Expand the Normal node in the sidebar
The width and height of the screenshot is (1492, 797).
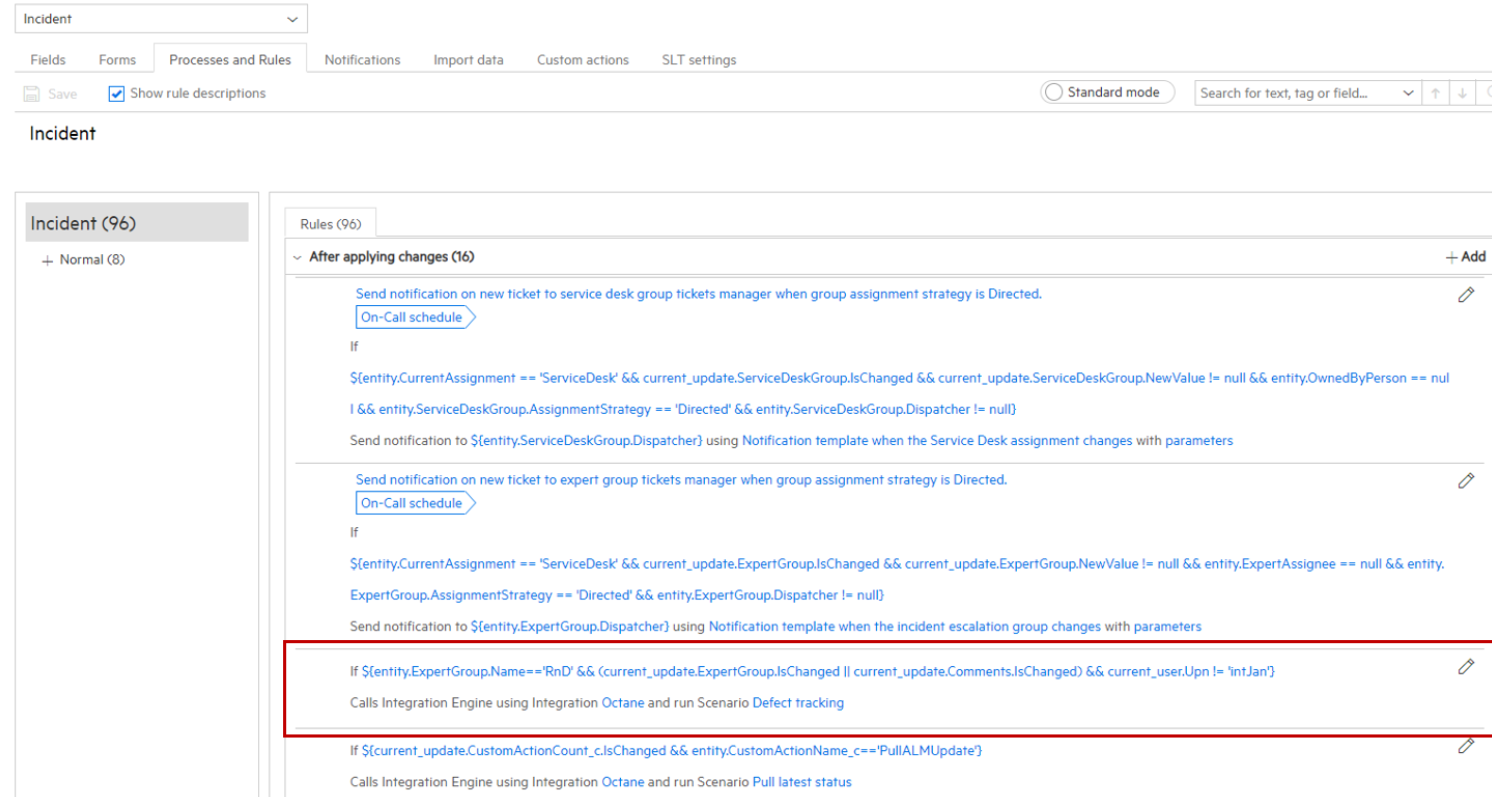point(47,259)
